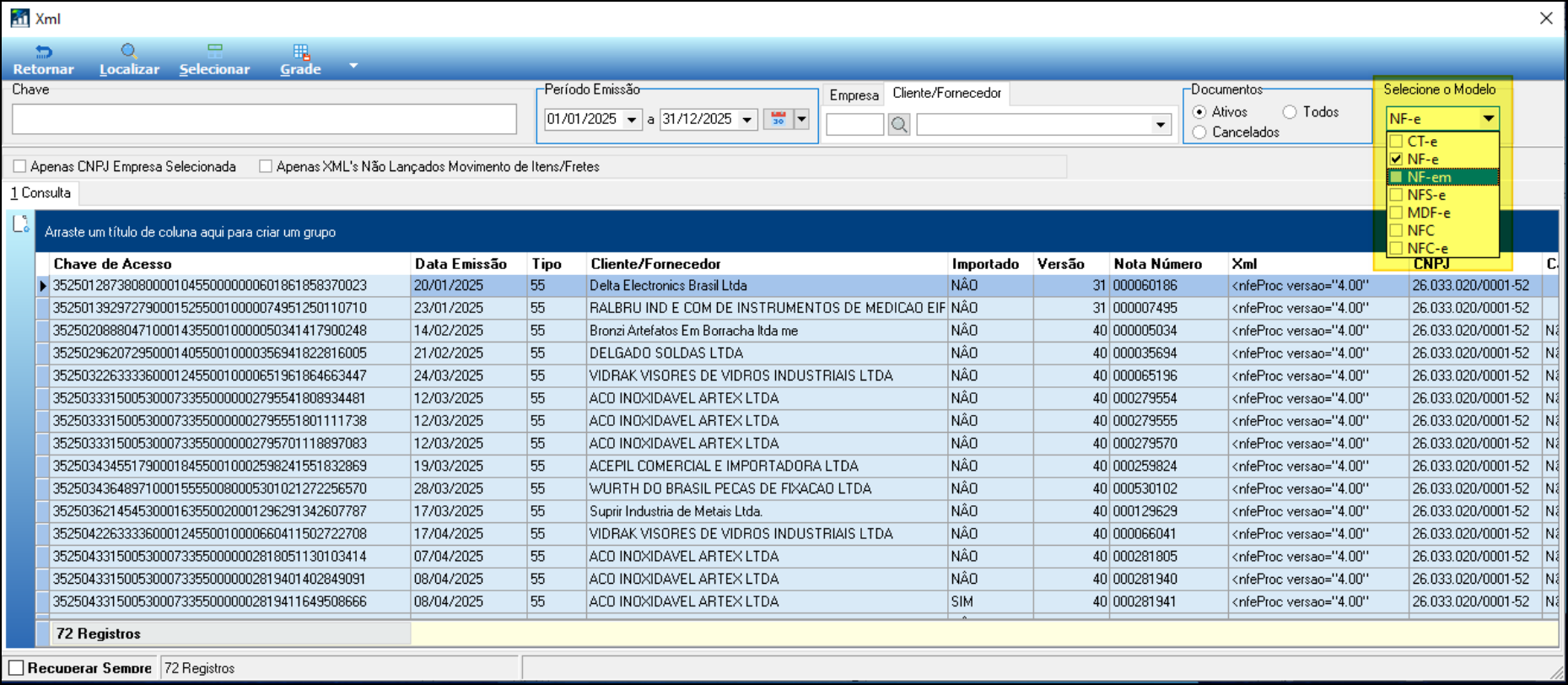Collapse the Selecione o Modelo dropdown
This screenshot has height=685, width=1568.
[1488, 119]
